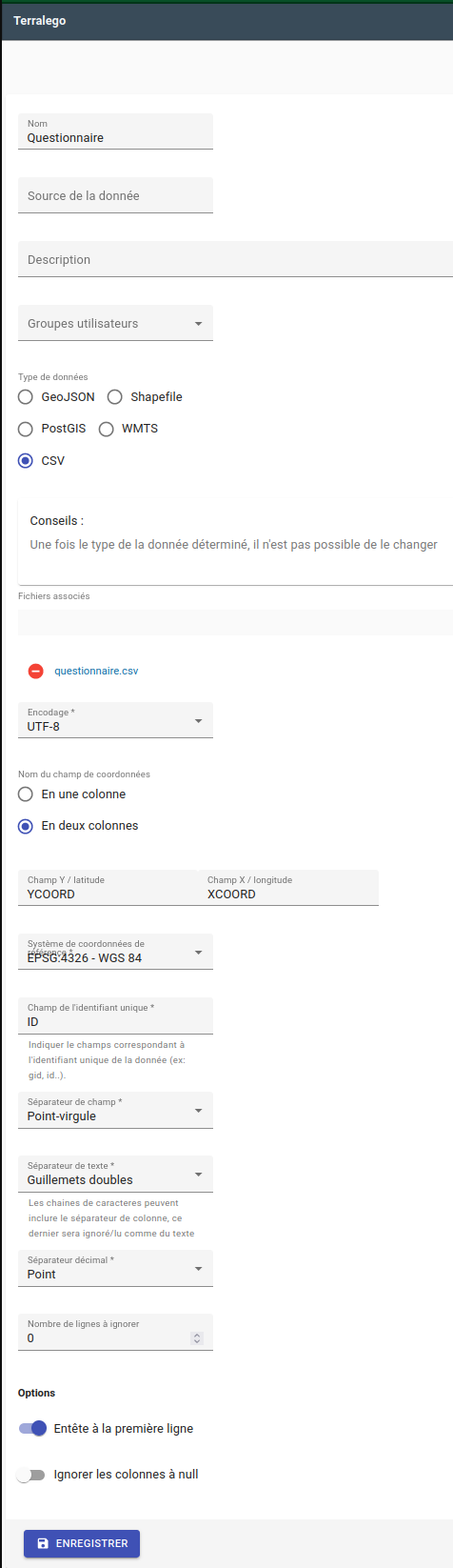This screenshot has height=1568, width=453.
Task: Expand the Encodage UTF-8 dropdown
Action: pos(115,720)
